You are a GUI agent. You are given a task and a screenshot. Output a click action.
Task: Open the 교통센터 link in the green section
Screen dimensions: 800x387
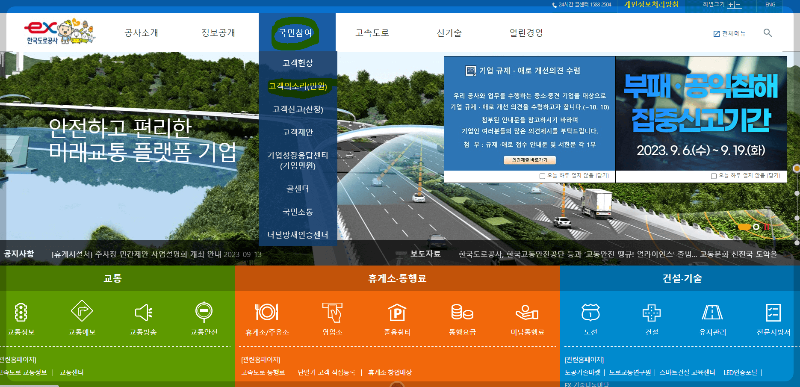pos(71,372)
